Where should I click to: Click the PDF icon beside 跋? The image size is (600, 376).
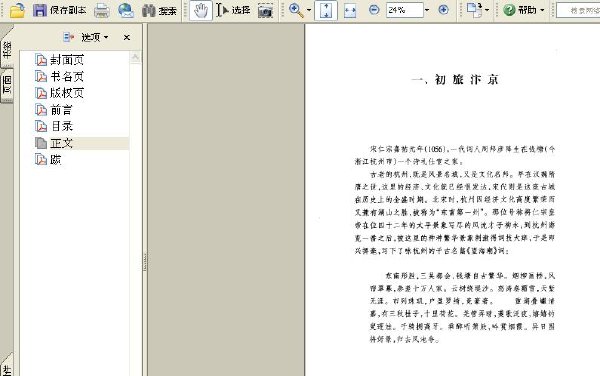[x=41, y=160]
